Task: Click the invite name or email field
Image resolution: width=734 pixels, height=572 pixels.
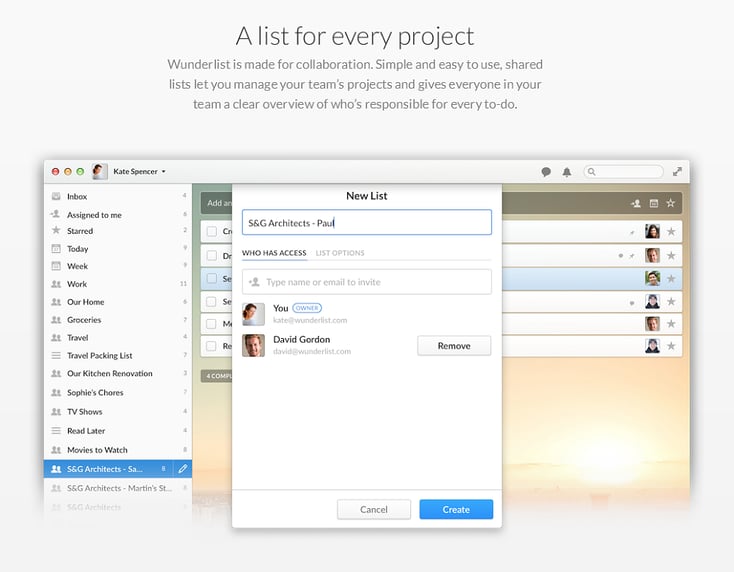Action: click(367, 282)
